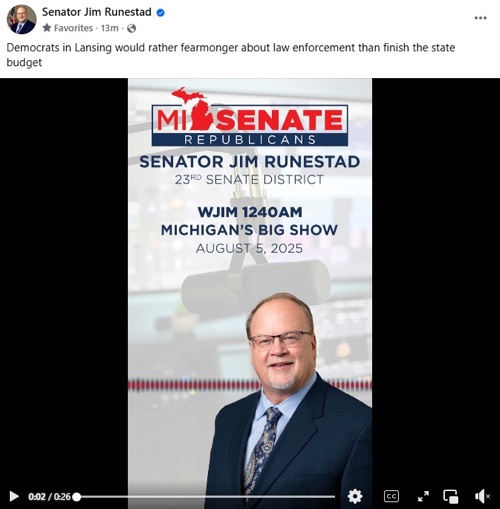The width and height of the screenshot is (500, 509).
Task: Seek on the video progress bar
Action: pos(206,497)
